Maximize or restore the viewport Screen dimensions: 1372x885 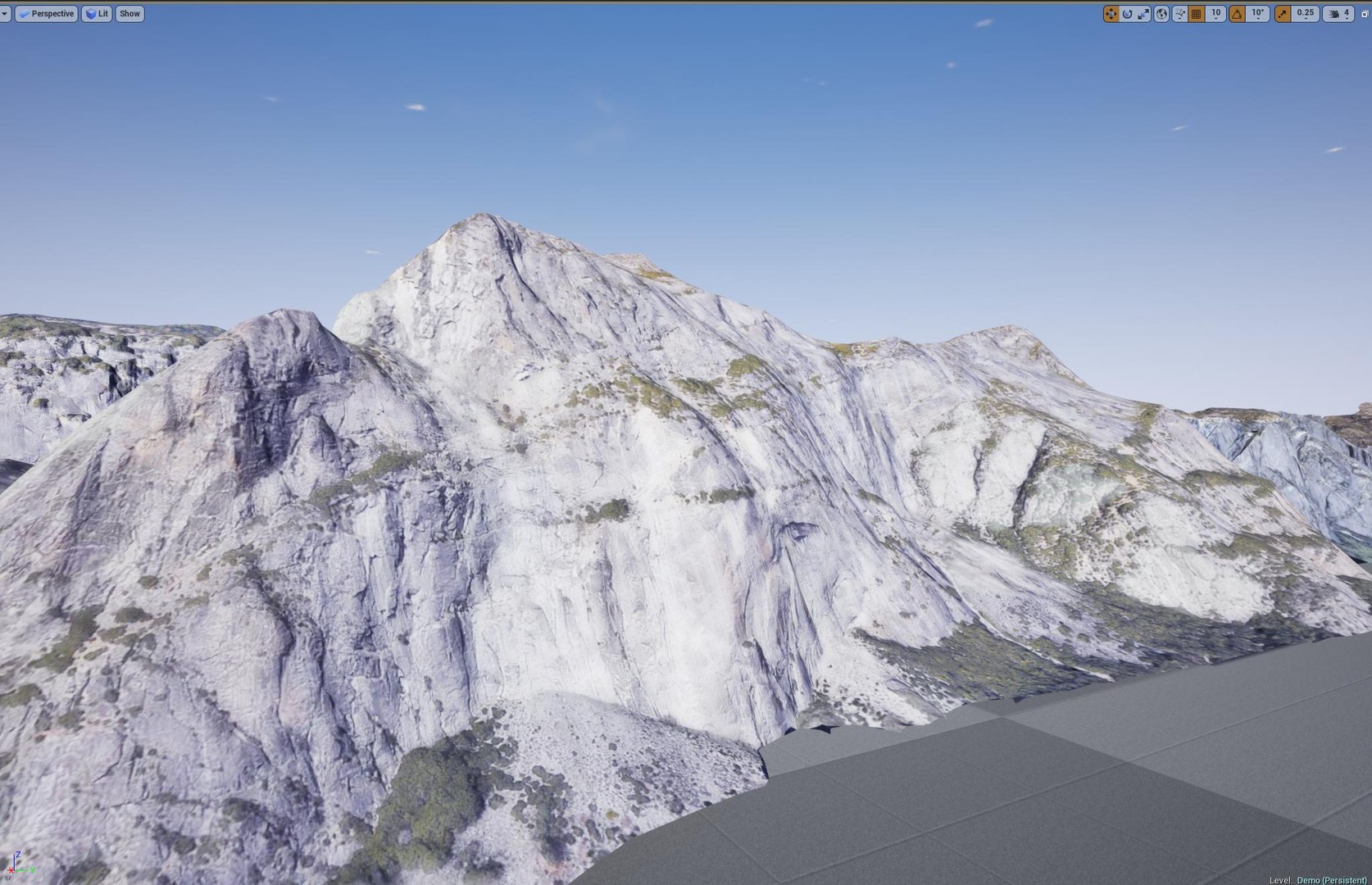pos(1365,14)
